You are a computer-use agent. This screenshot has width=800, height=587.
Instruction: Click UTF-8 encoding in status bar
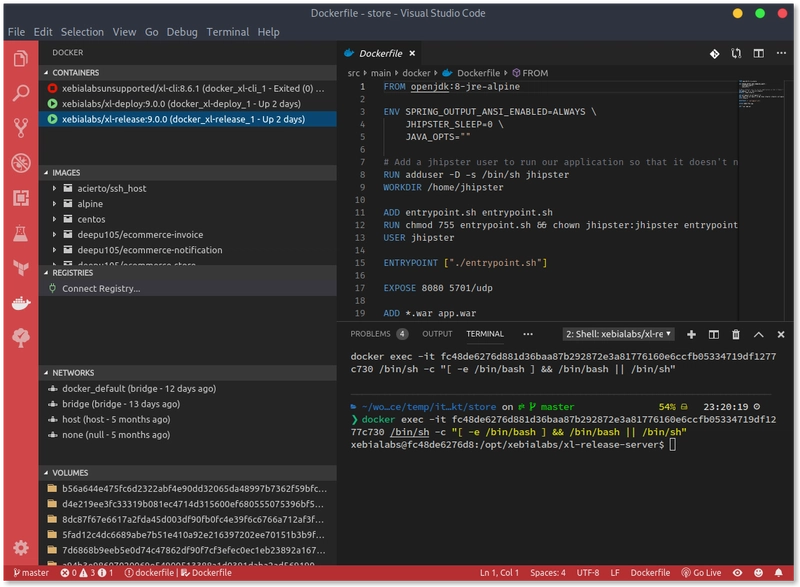(588, 573)
